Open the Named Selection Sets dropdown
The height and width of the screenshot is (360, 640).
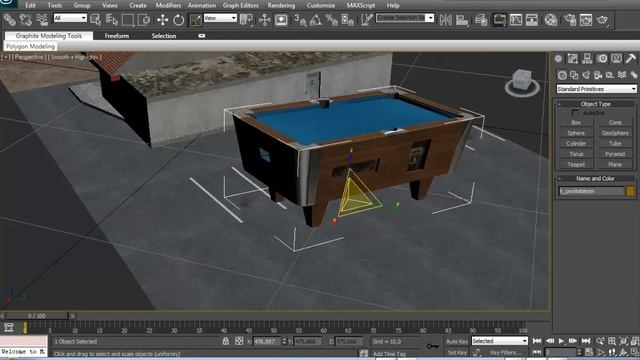[x=404, y=18]
